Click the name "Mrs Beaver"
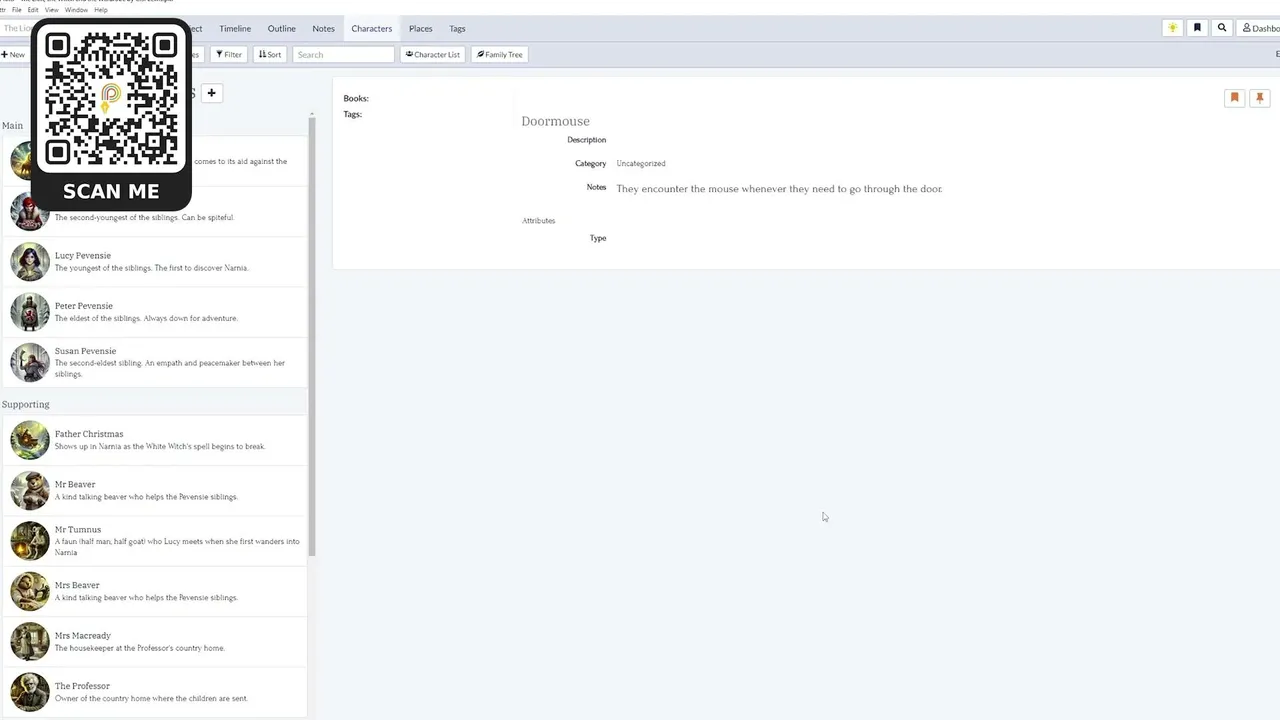This screenshot has height=720, width=1280. pos(77,585)
